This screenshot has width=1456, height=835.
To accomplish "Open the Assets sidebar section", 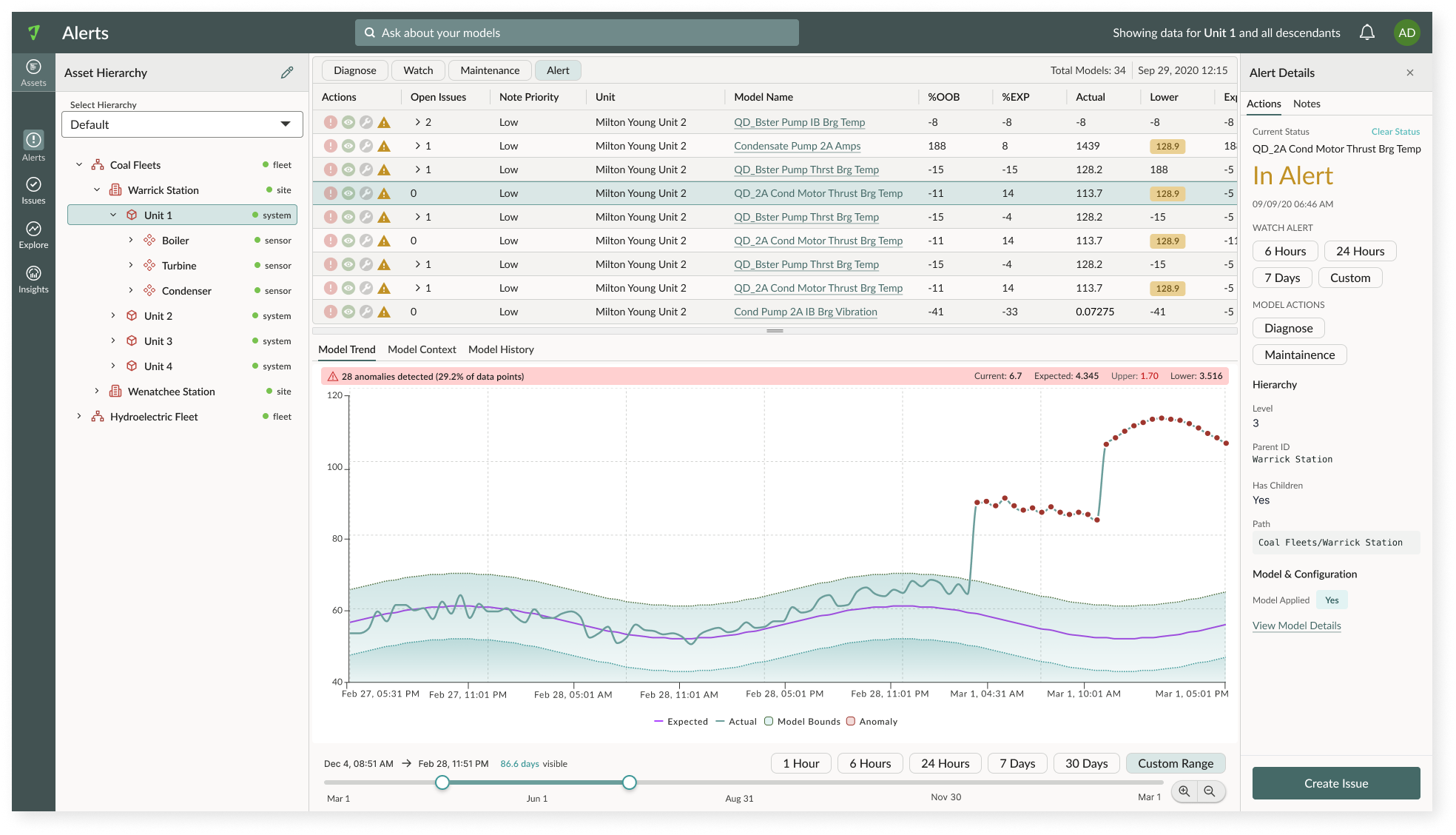I will pyautogui.click(x=33, y=73).
